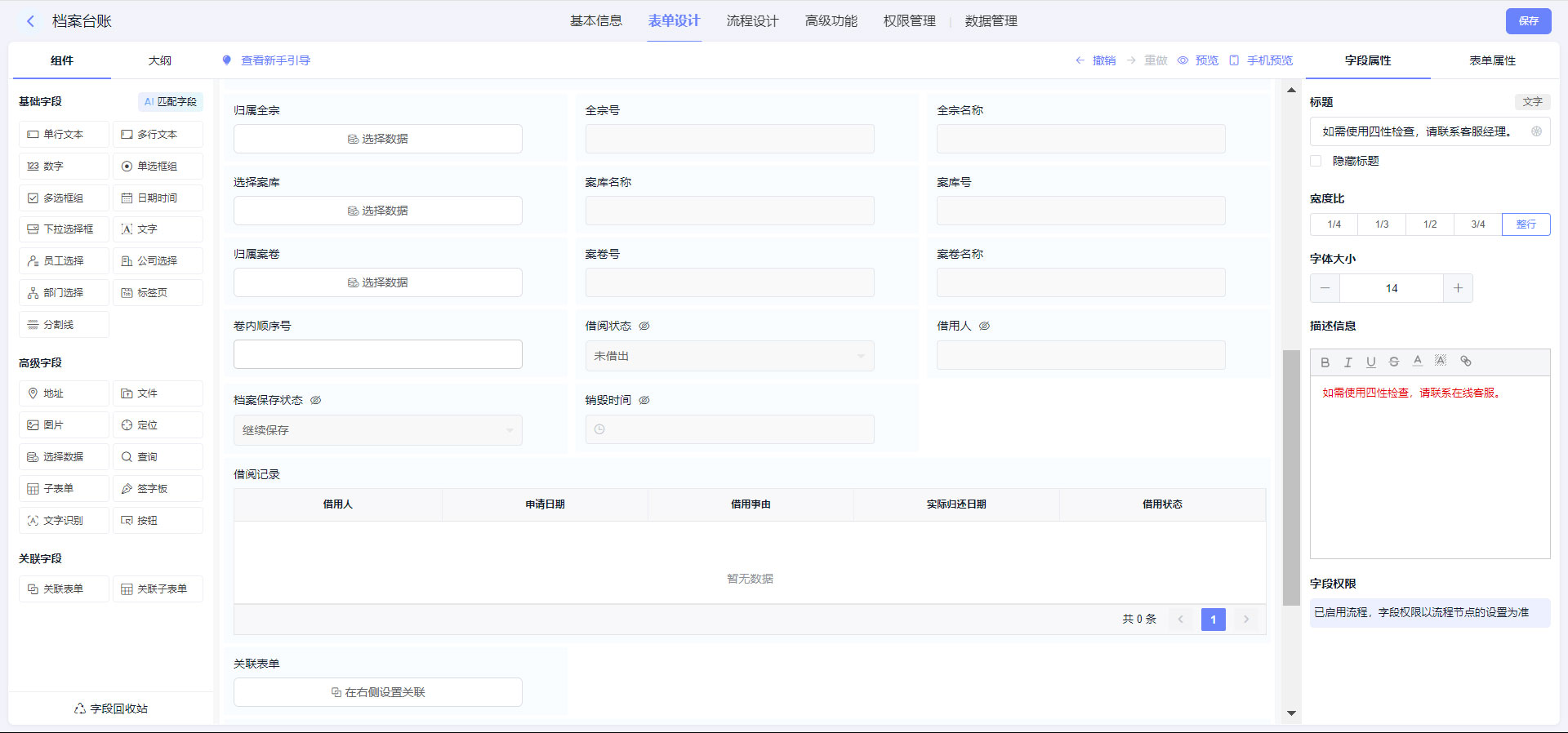This screenshot has height=733, width=1568.
Task: Check the 隐藏标题 checkbox
Action: [x=1316, y=161]
